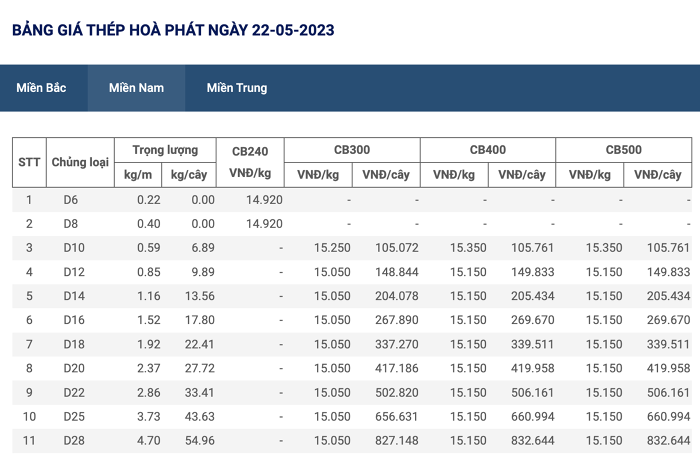Screen dimensions: 700x460
Task: Switch to the Miền Bắc tab
Action: point(41,88)
